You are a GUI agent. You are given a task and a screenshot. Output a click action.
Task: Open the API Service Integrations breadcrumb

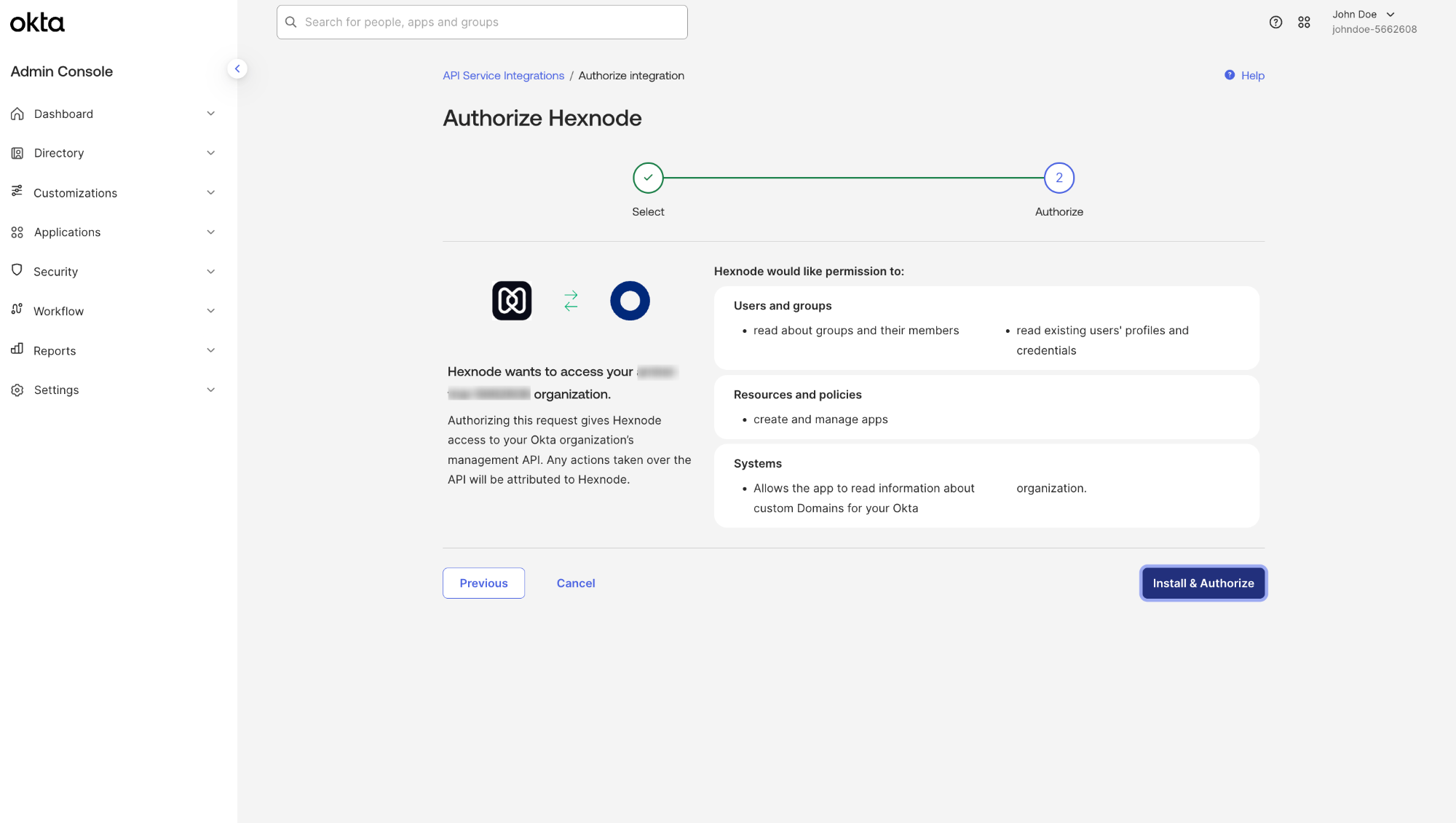[504, 76]
